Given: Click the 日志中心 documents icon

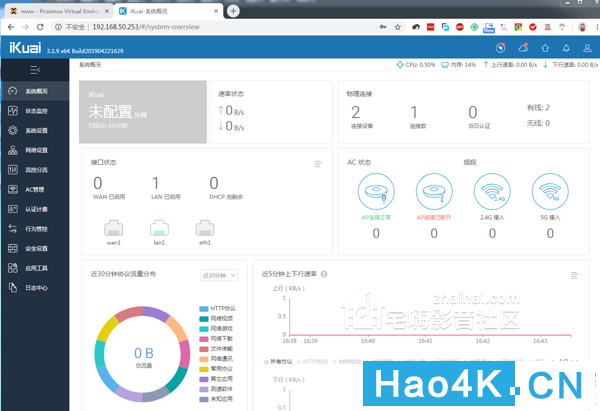Looking at the screenshot, I should [x=13, y=288].
